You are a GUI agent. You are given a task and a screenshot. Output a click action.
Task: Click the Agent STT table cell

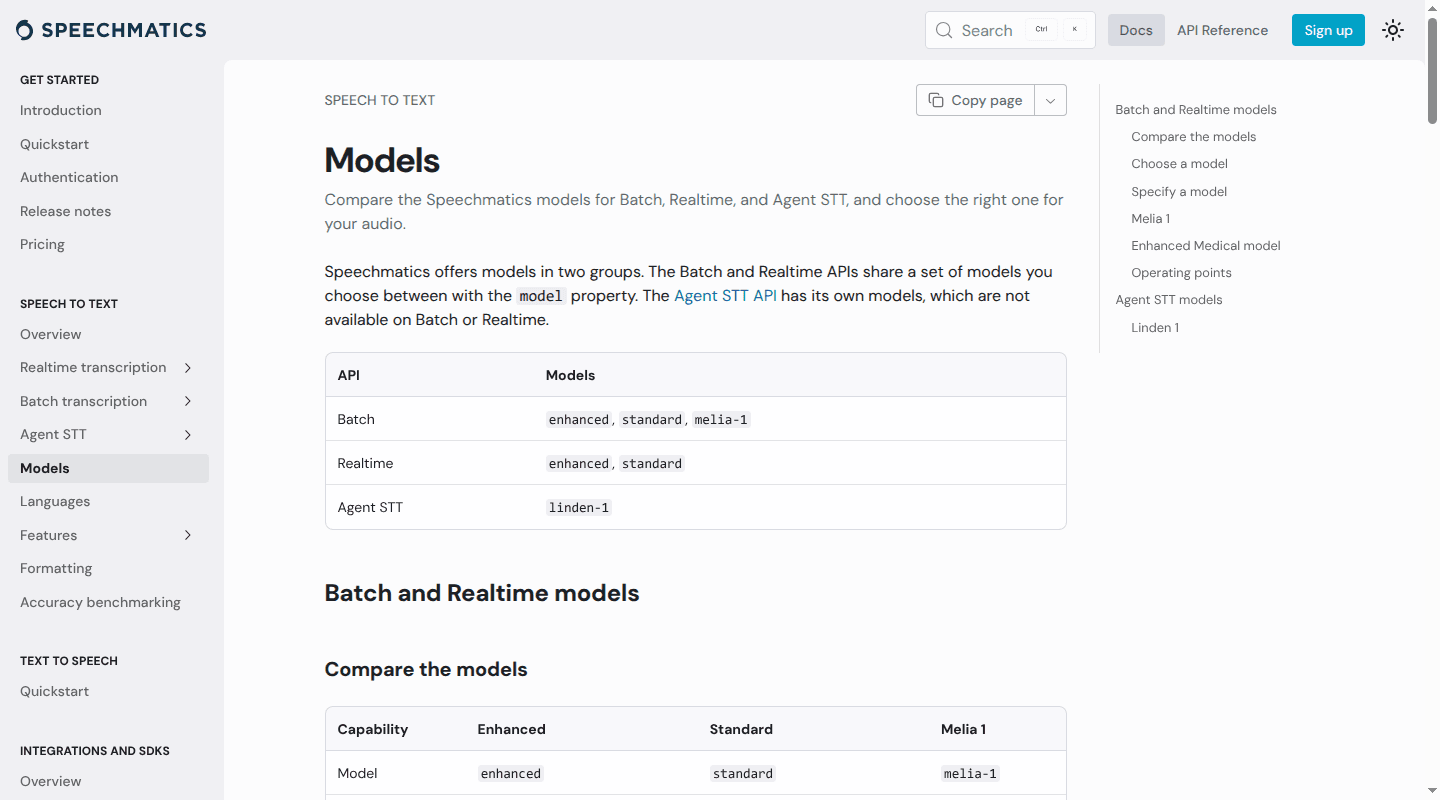370,507
